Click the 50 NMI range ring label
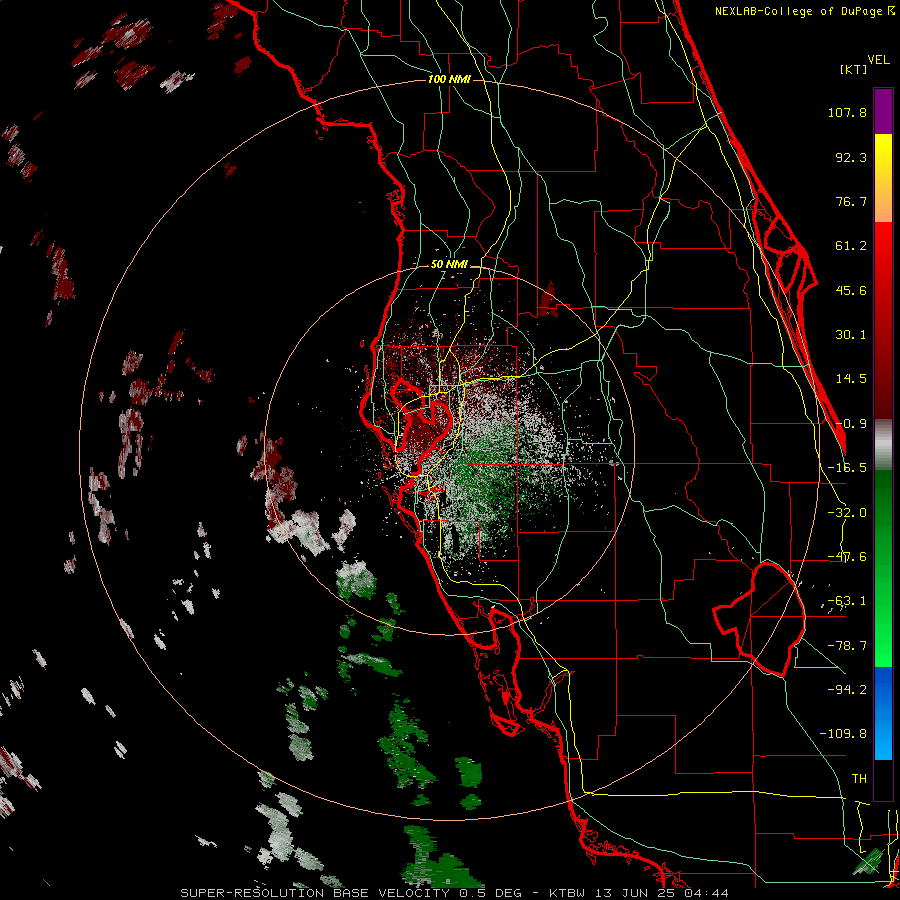 (x=449, y=265)
